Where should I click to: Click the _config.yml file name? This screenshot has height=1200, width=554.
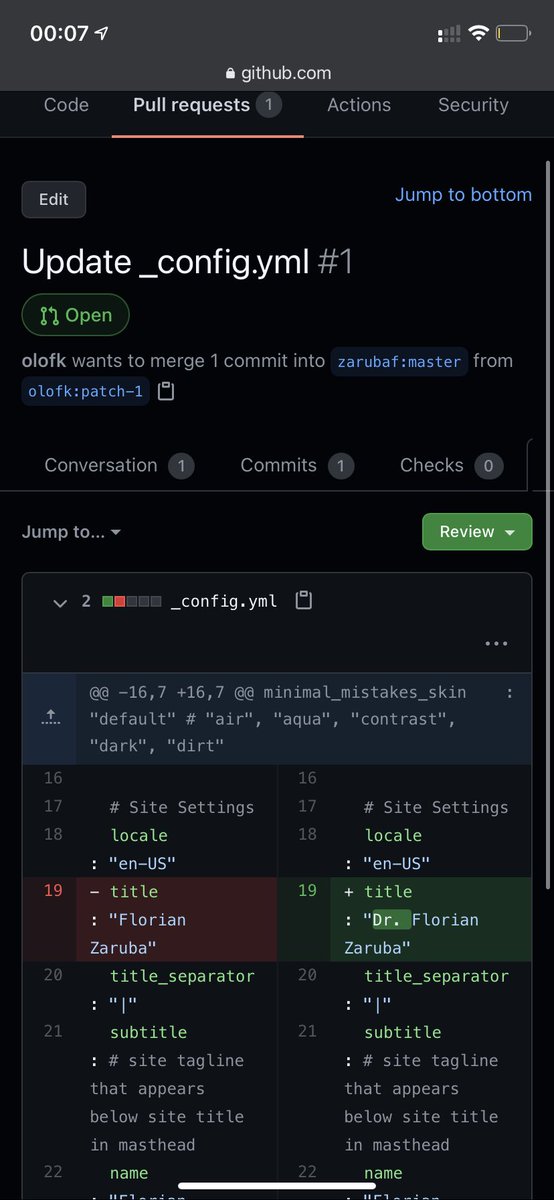tap(224, 601)
